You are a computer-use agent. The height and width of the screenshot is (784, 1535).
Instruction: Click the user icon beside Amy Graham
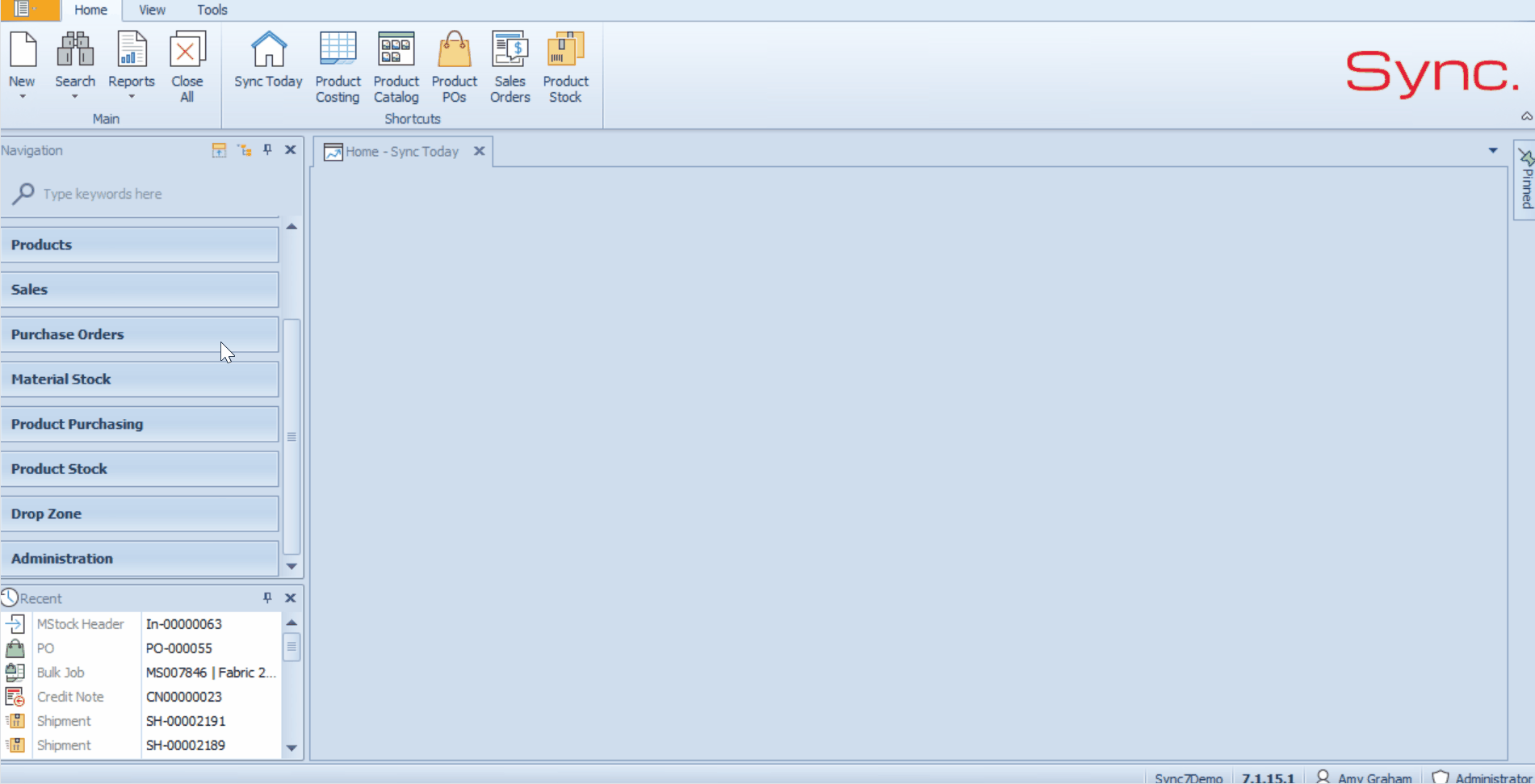1323,777
